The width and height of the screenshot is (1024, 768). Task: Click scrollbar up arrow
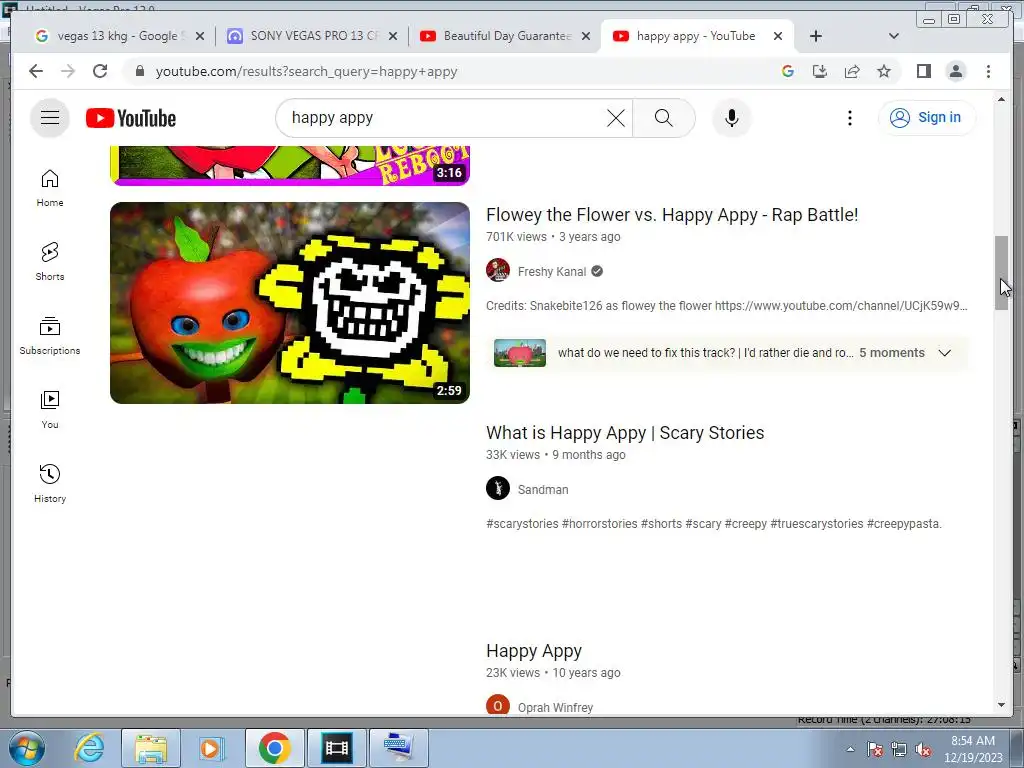coord(1001,99)
